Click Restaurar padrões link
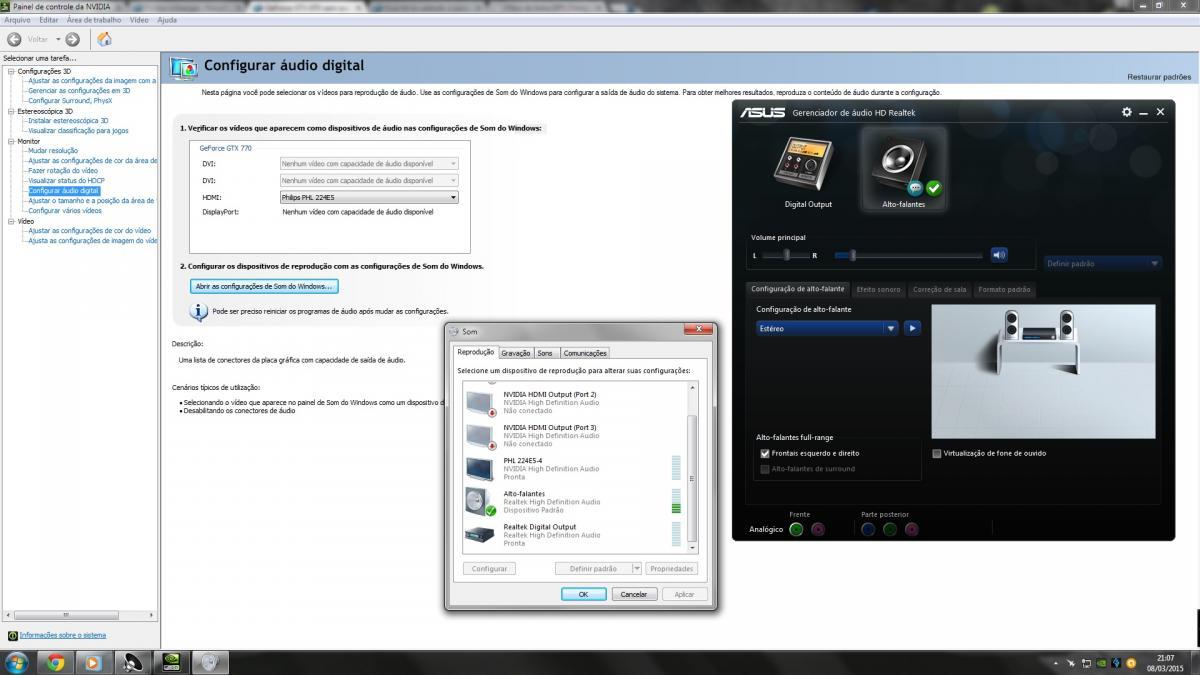 (1159, 77)
